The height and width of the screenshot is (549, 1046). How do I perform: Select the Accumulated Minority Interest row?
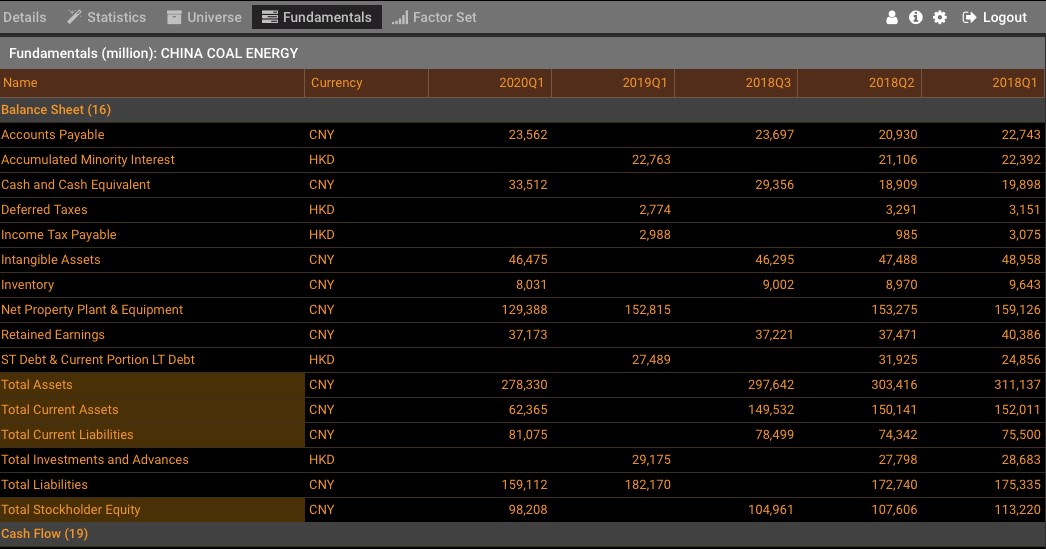pos(523,159)
